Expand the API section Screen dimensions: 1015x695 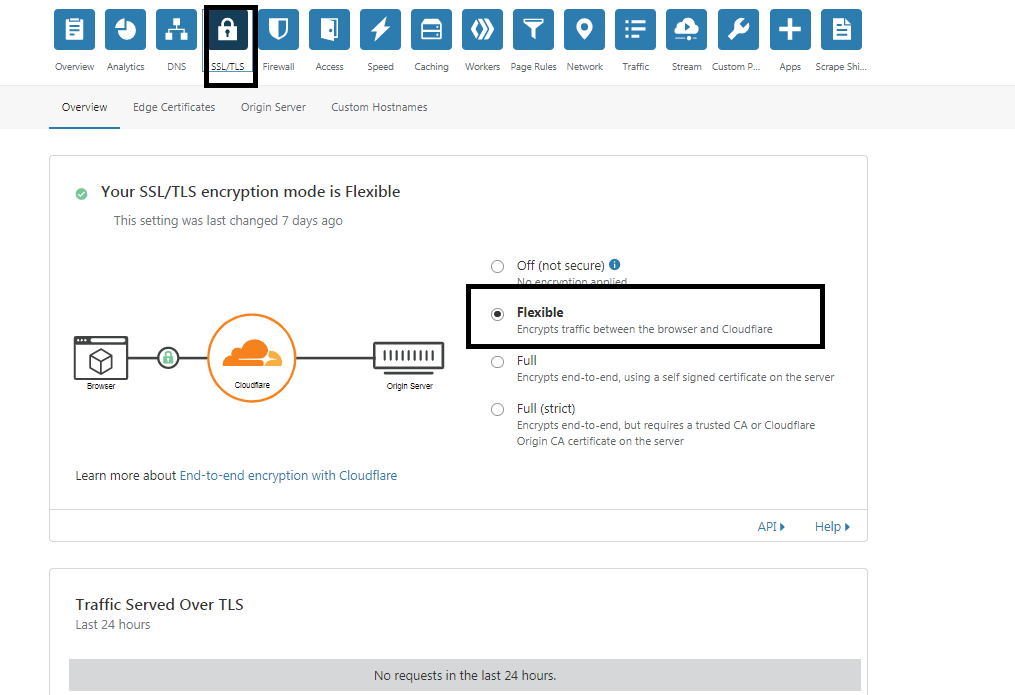coord(771,527)
